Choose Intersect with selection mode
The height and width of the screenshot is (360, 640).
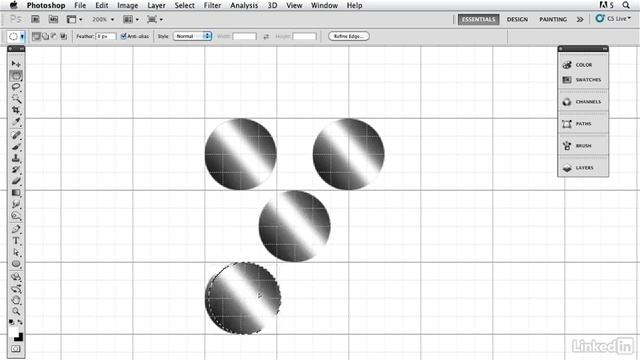click(63, 36)
